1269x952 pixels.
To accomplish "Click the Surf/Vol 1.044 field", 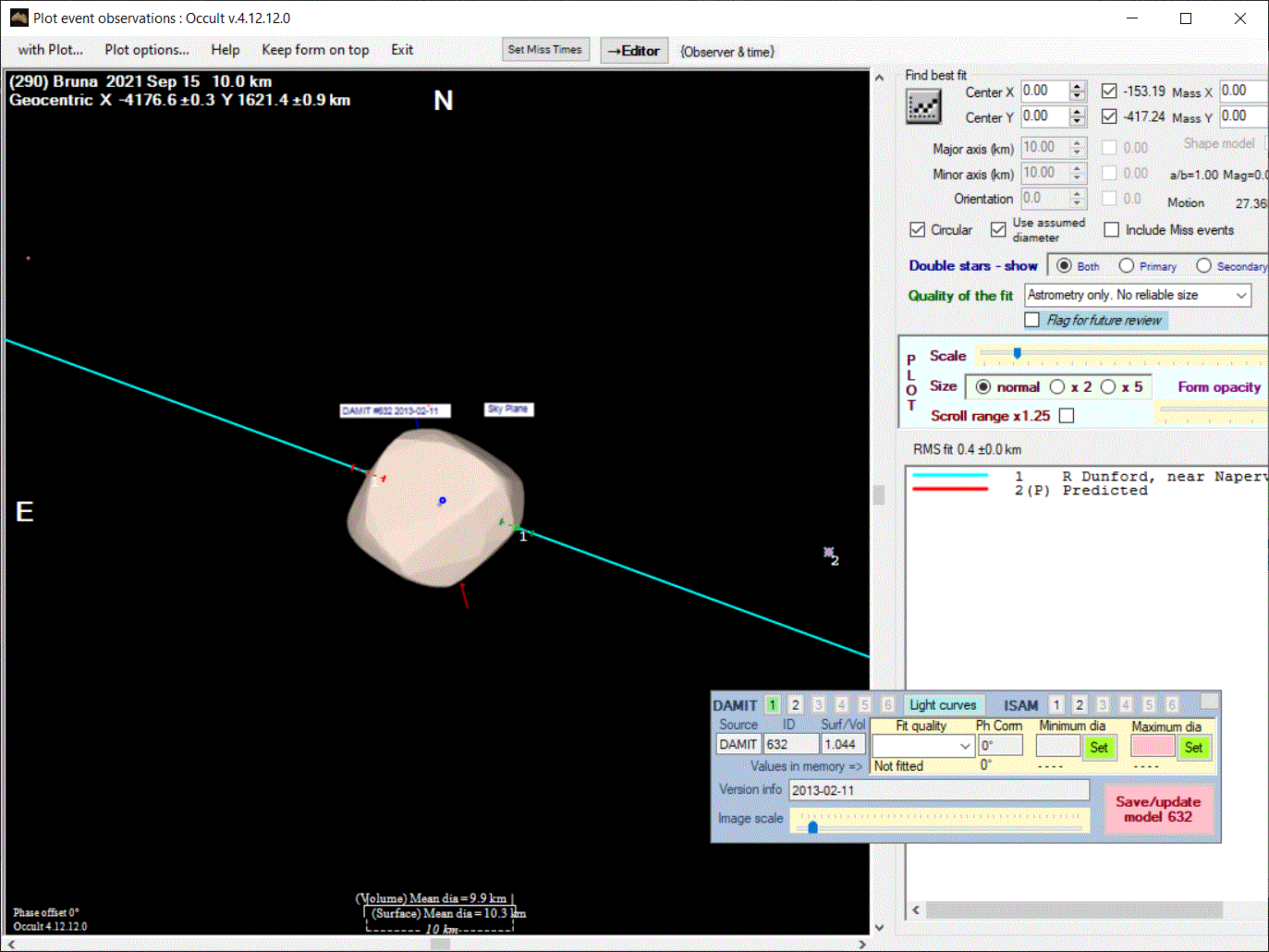I will [843, 744].
